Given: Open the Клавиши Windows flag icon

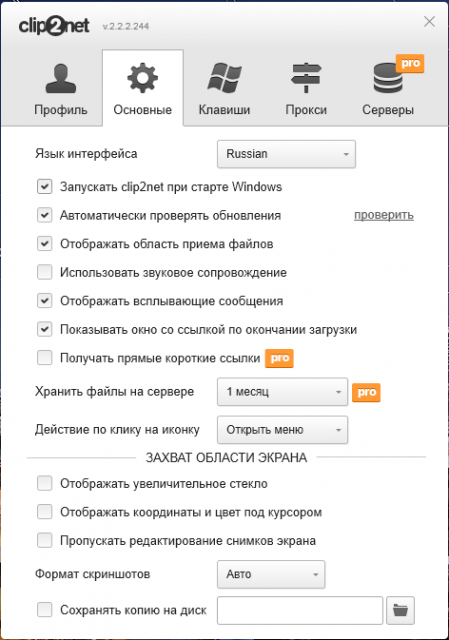Looking at the screenshot, I should 224,78.
